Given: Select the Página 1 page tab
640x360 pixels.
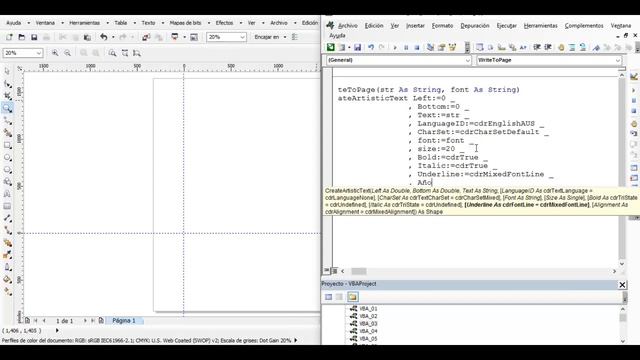Looking at the screenshot, I should [124, 320].
